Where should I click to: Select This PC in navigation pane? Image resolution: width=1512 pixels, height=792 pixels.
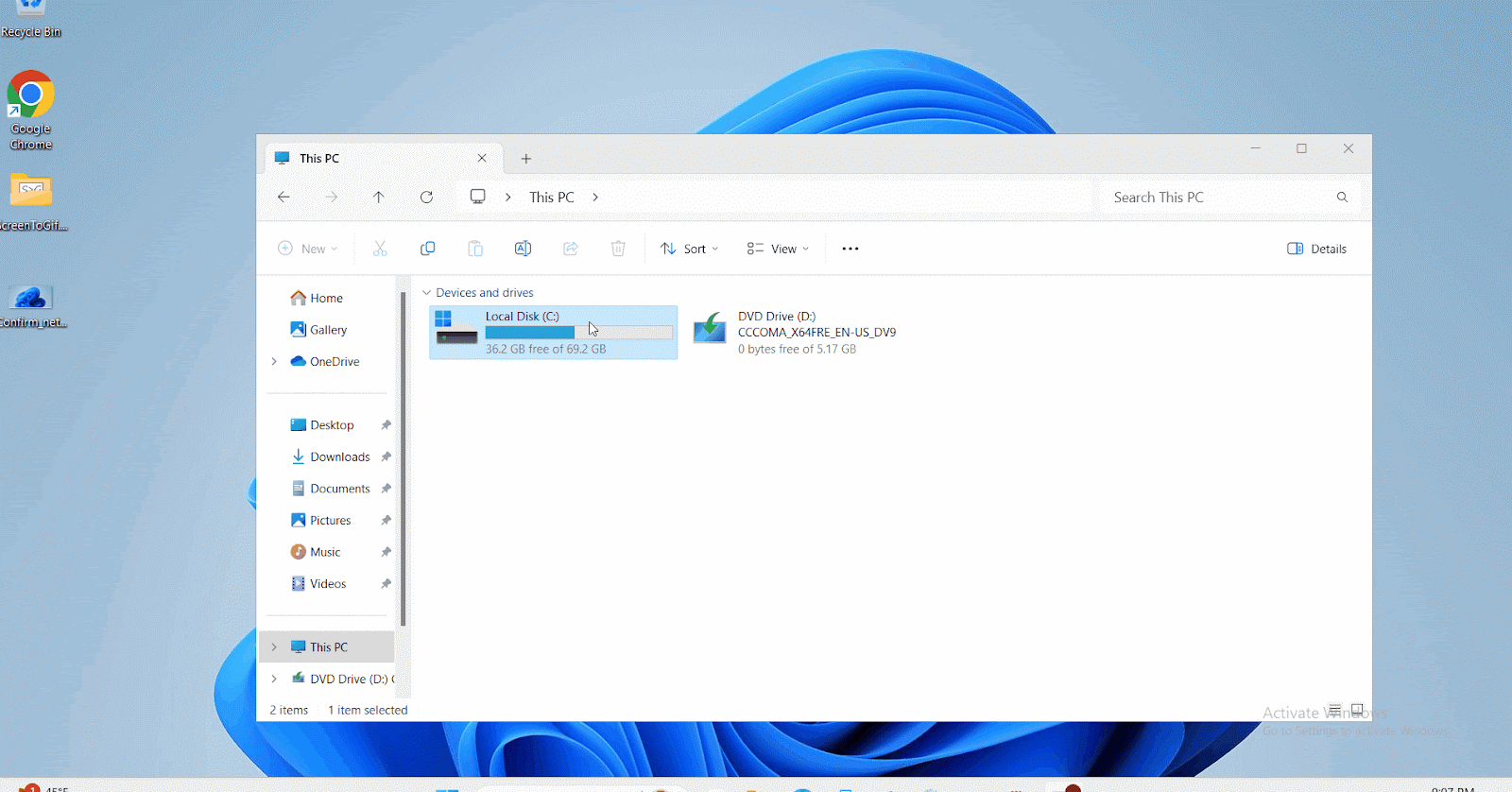[x=327, y=646]
